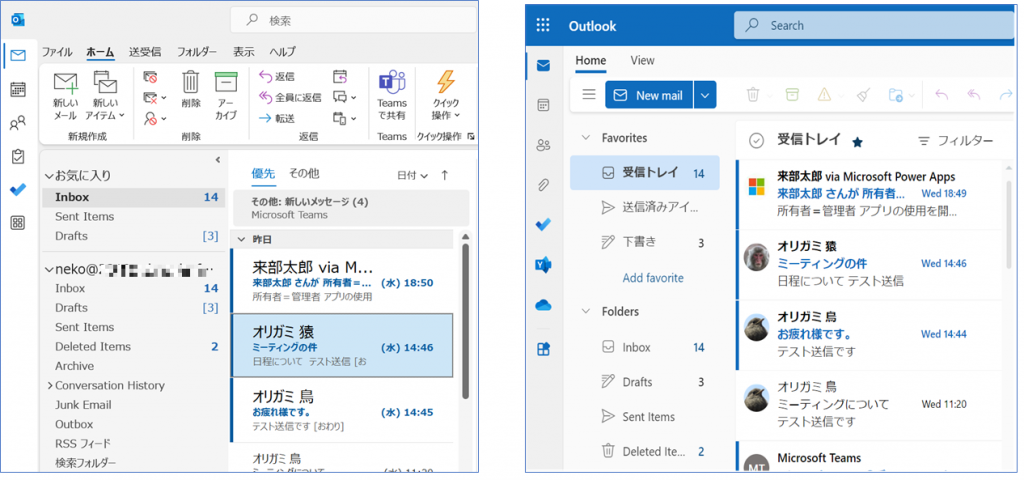Collapse Folders section in new Outlook
The height and width of the screenshot is (480, 1024).
coord(585,312)
